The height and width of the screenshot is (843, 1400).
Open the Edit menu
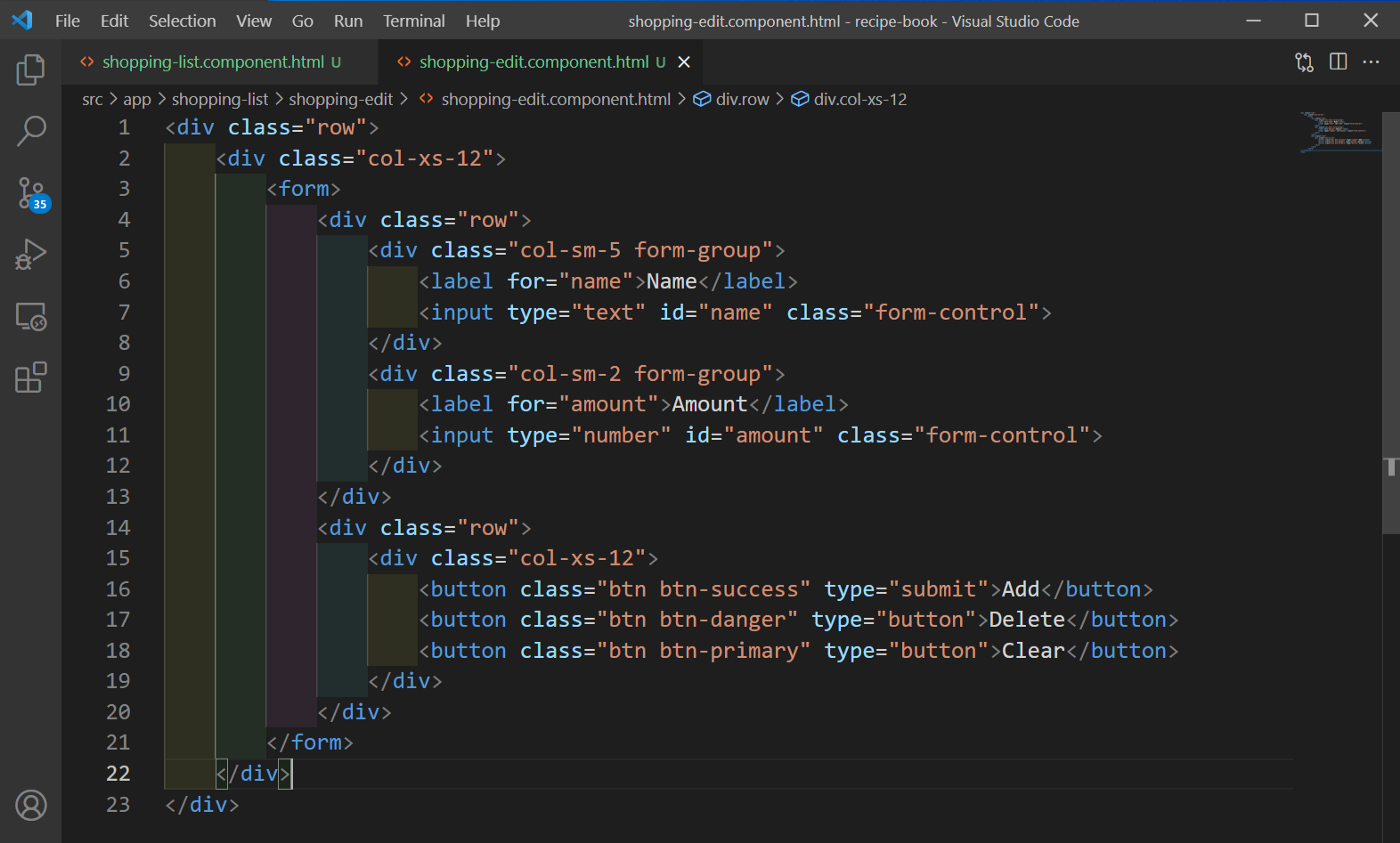point(115,20)
